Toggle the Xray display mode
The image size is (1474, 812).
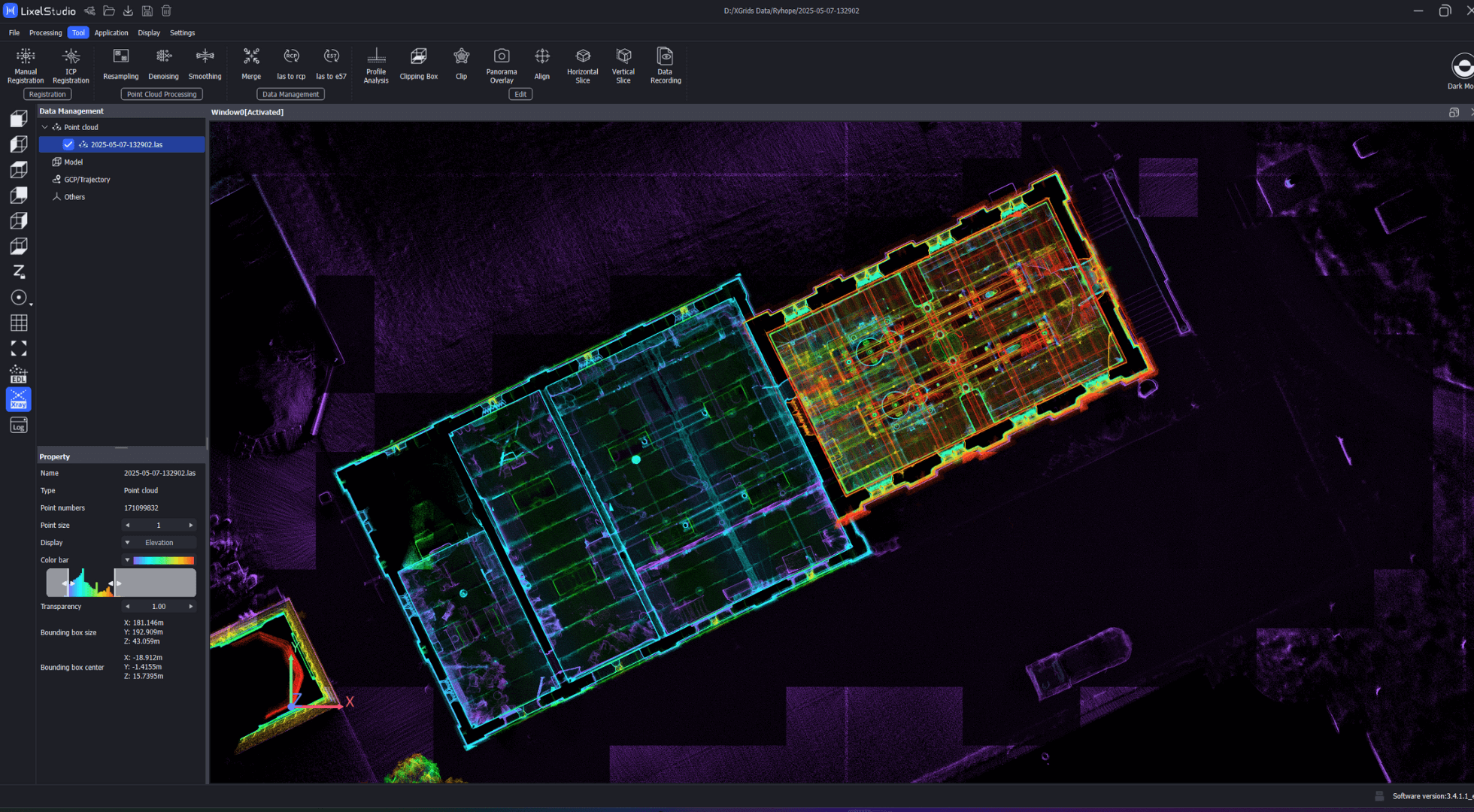(19, 399)
